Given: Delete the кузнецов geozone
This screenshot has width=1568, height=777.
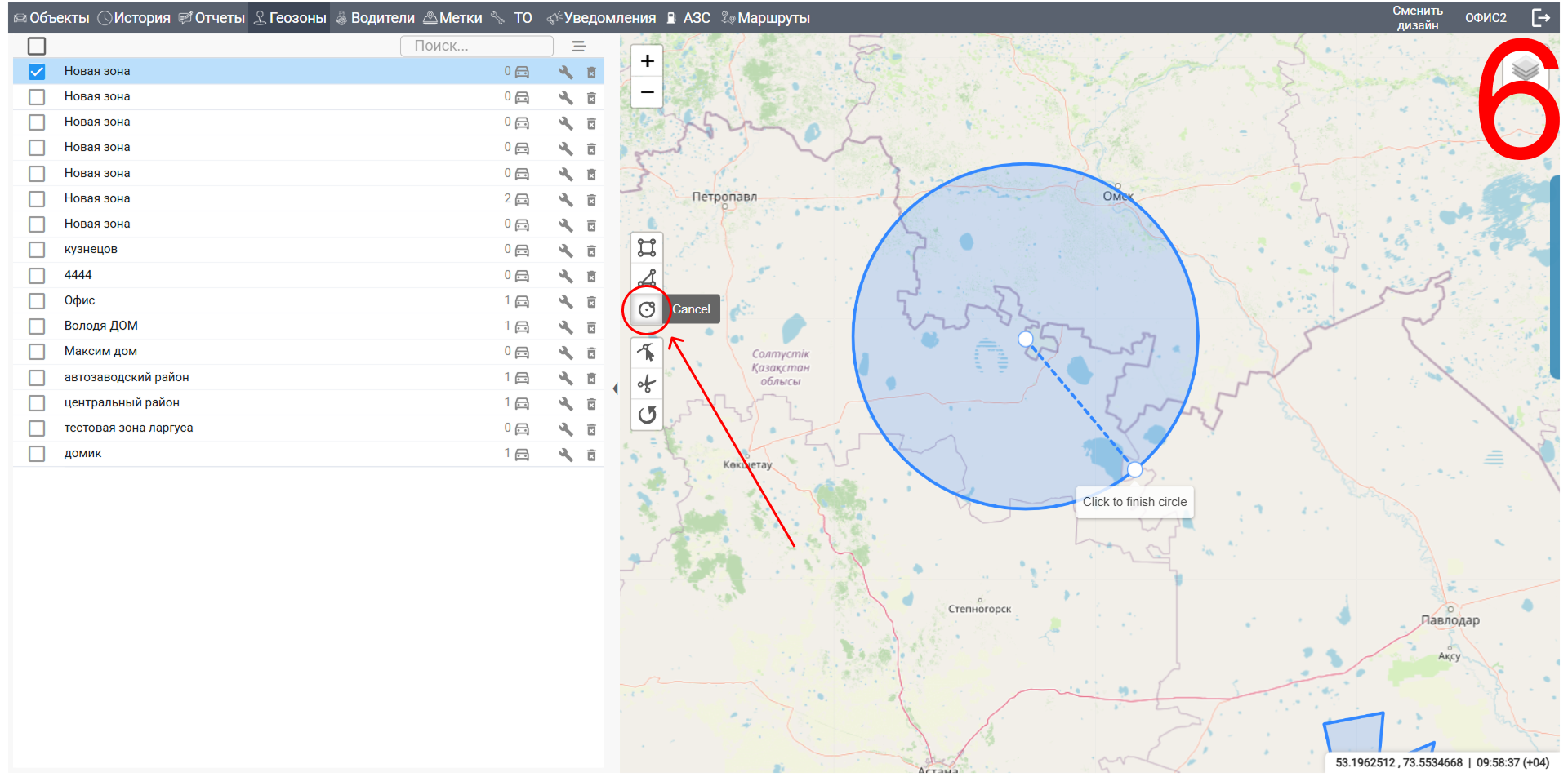Looking at the screenshot, I should click(591, 251).
